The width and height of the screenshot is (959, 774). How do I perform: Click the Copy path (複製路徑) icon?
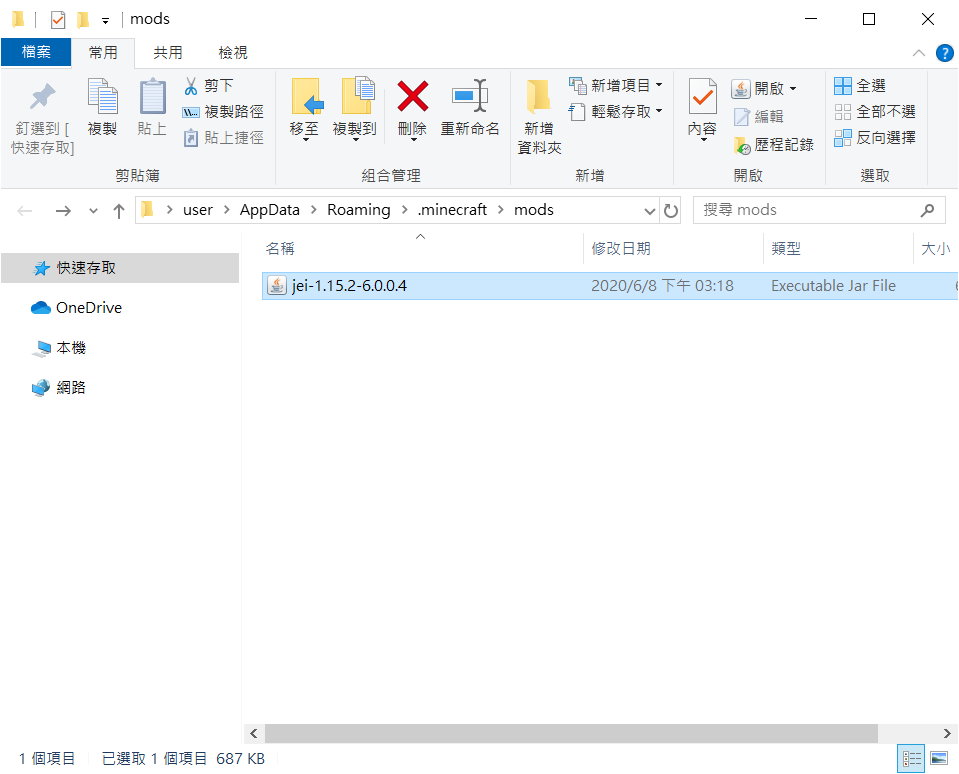[191, 112]
